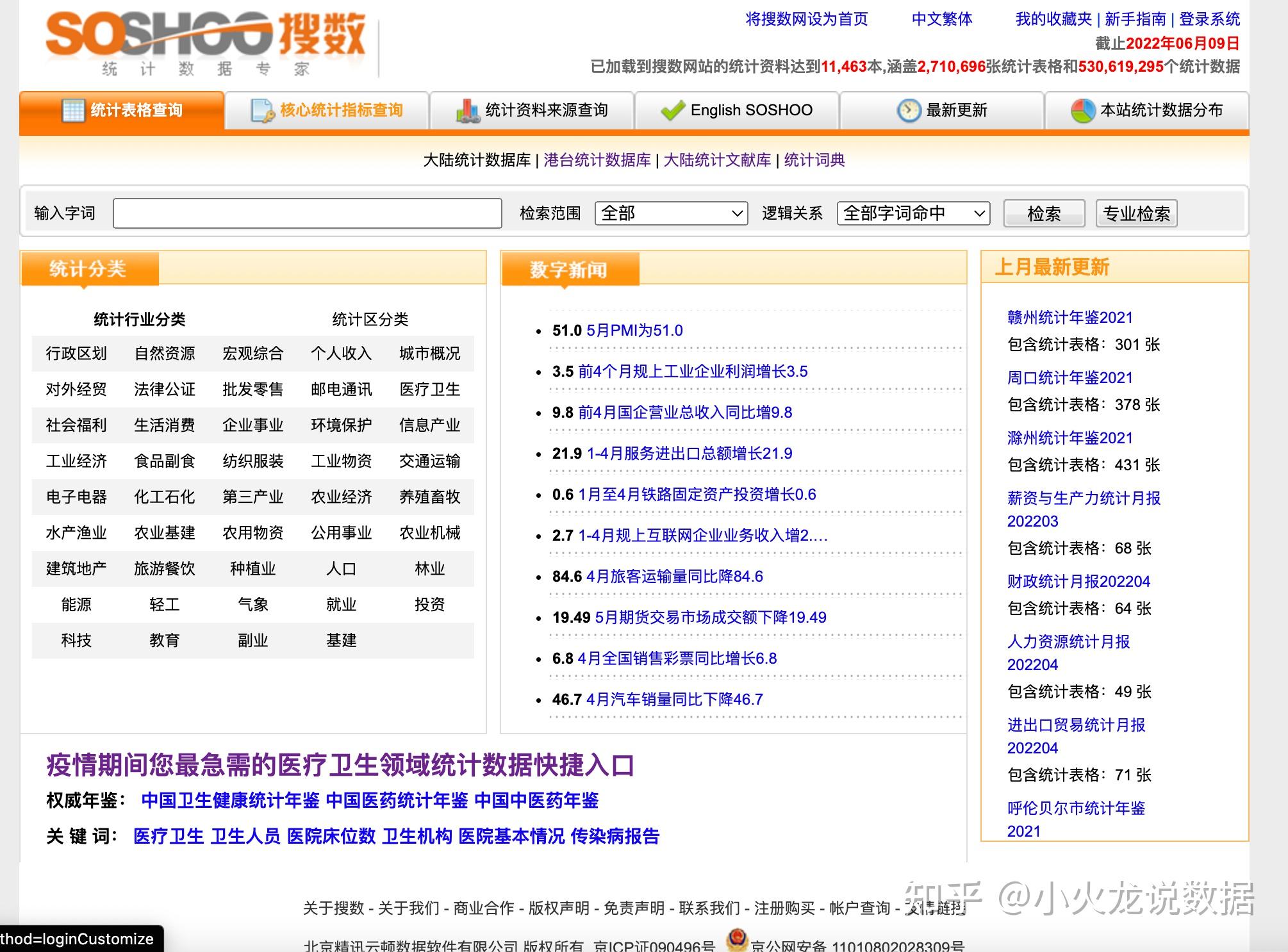This screenshot has width=1288, height=952.
Task: Click the green checkmark icon for English SOSHOO
Action: [x=673, y=111]
